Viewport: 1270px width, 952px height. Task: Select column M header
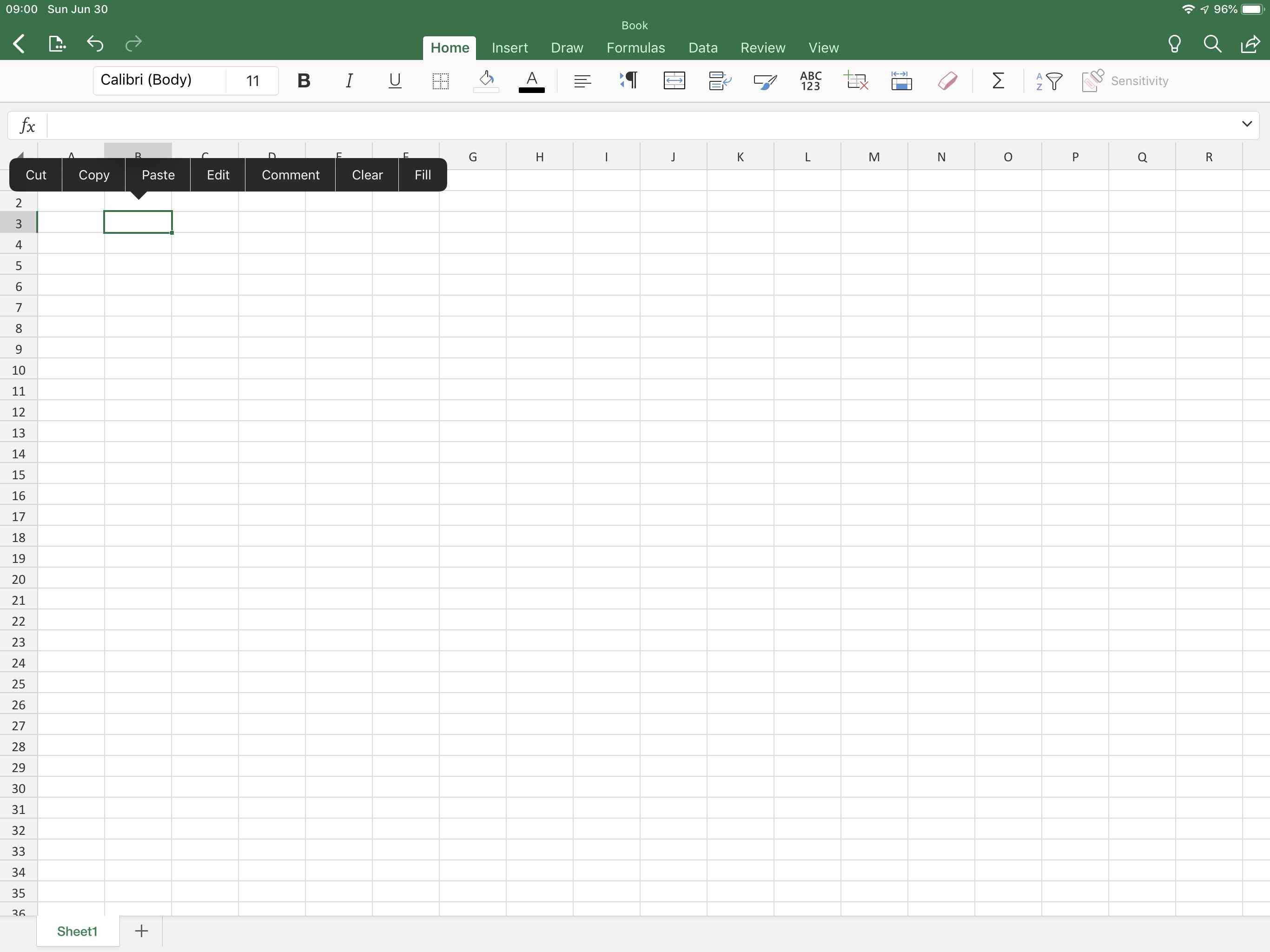pos(874,157)
